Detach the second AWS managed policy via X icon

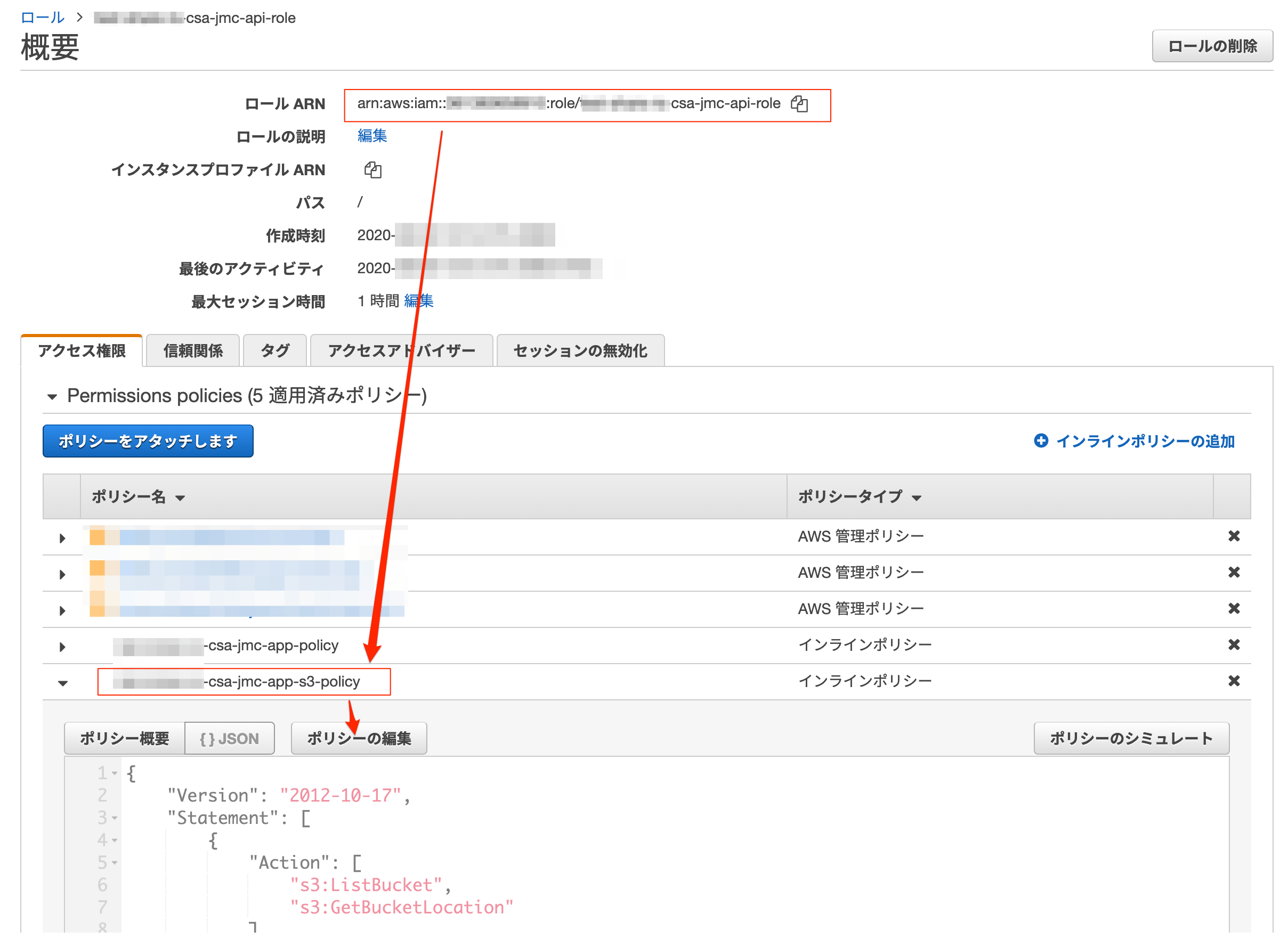point(1235,572)
